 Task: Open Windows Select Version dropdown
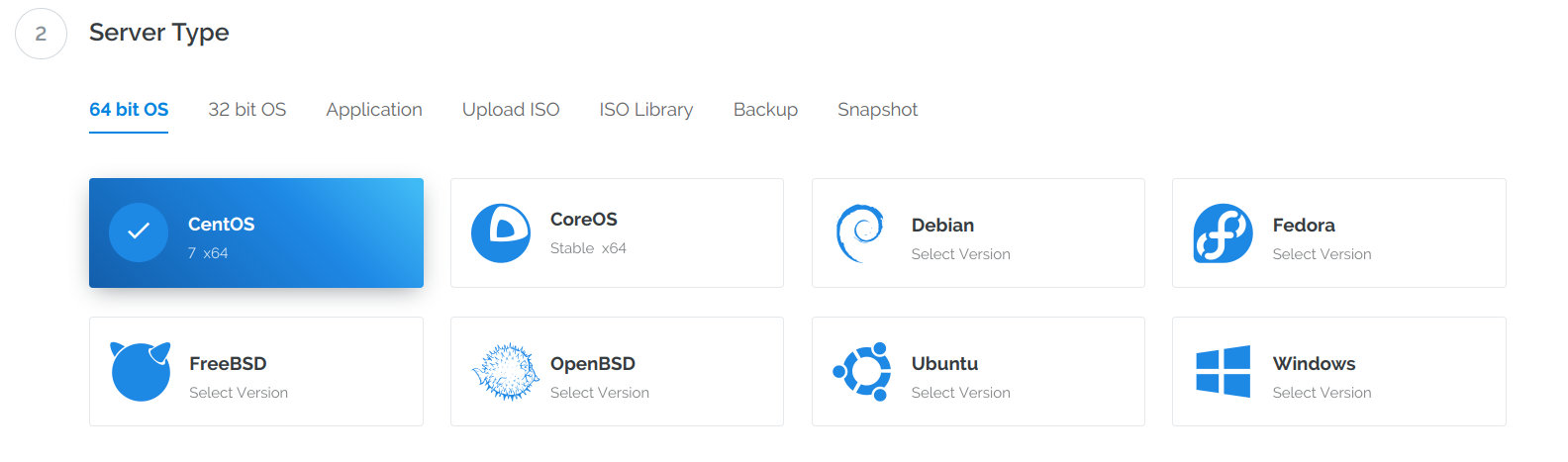1323,393
